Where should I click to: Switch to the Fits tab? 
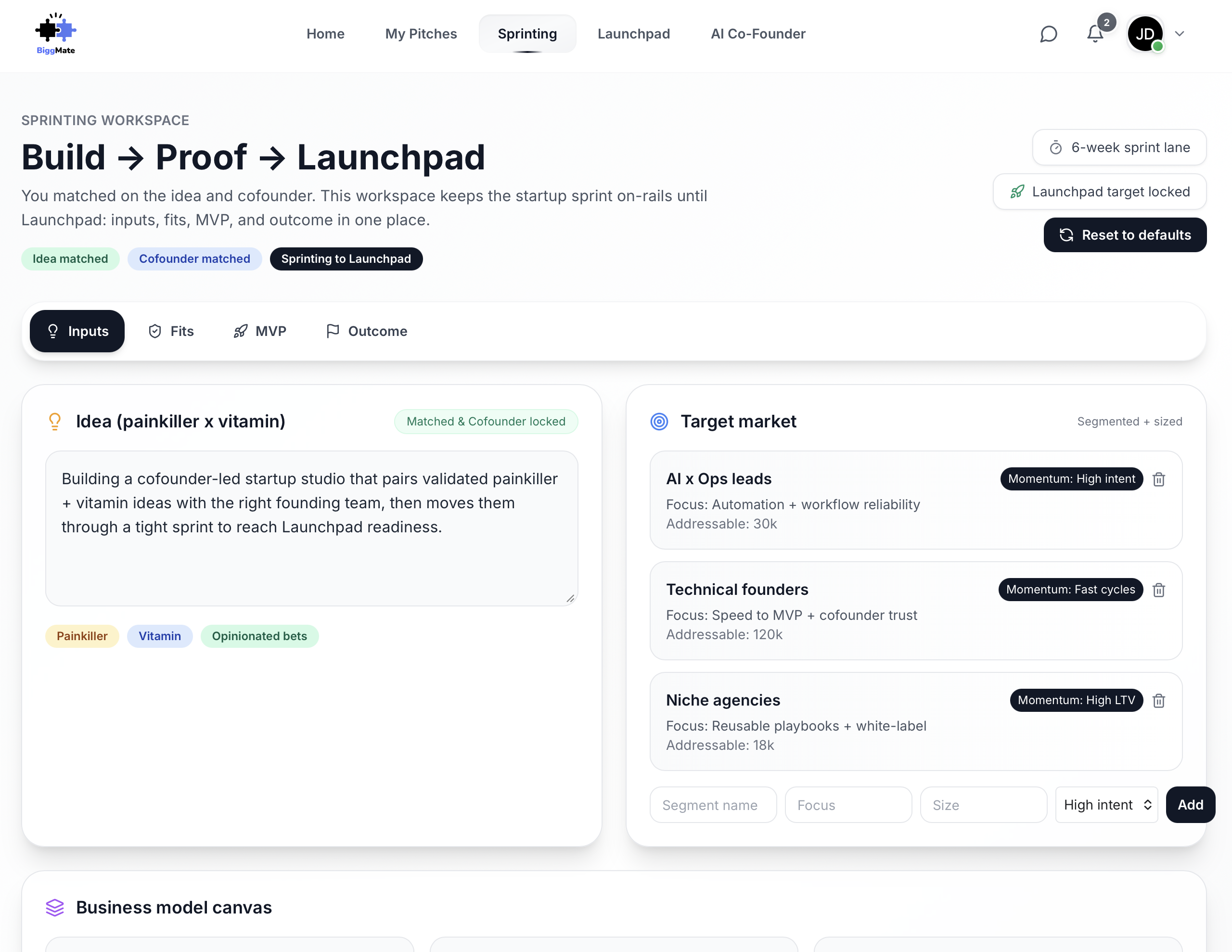pyautogui.click(x=171, y=331)
